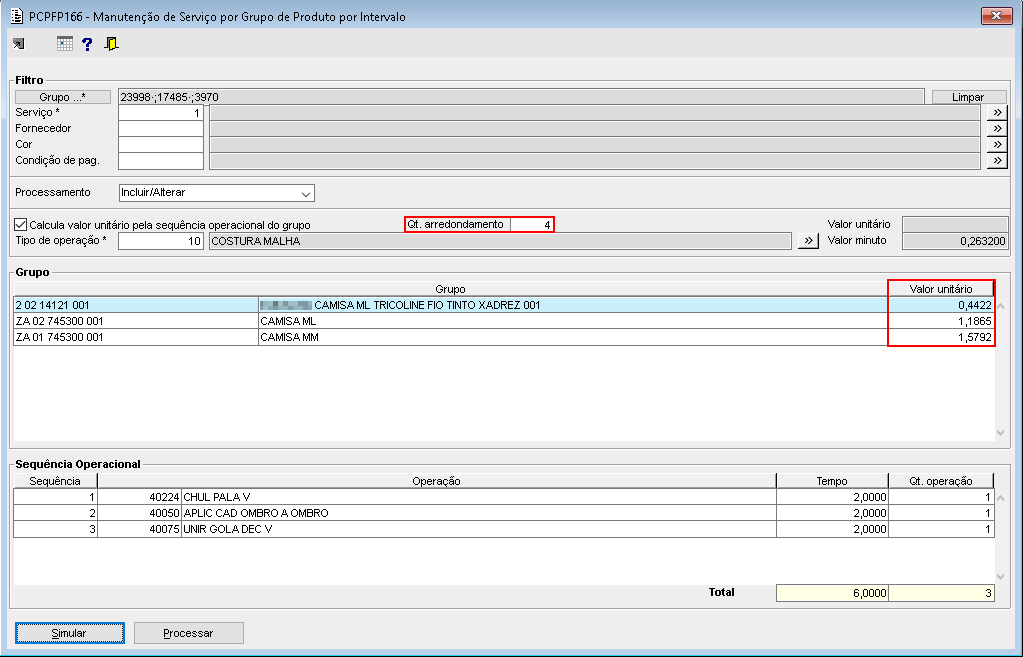The width and height of the screenshot is (1023, 657).
Task: Click unit value 1,1865
Action: point(941,321)
